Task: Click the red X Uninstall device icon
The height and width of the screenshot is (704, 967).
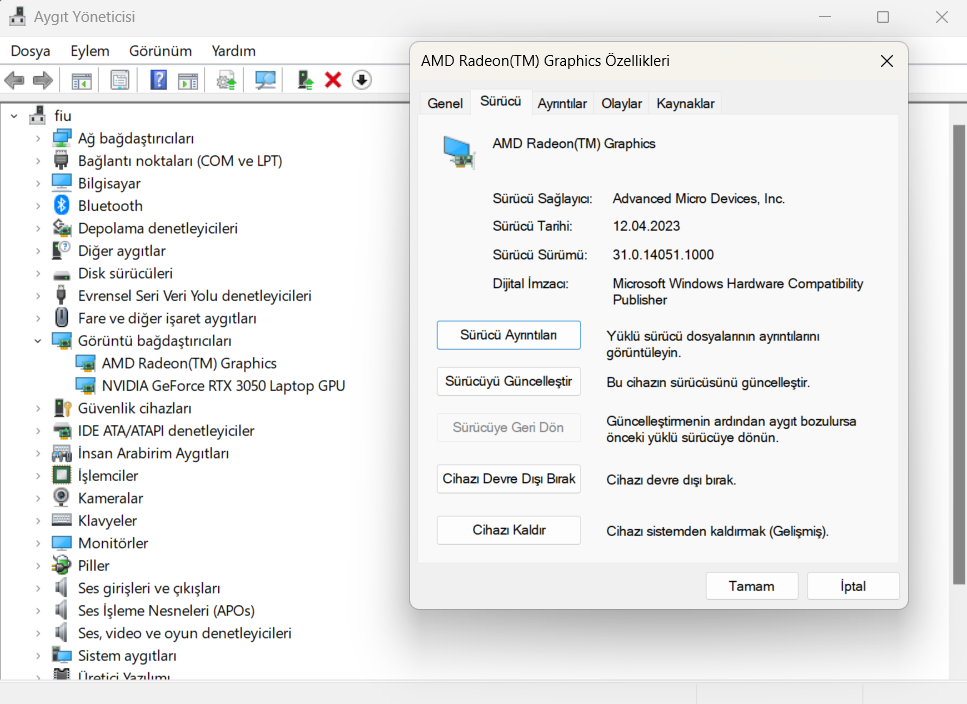Action: click(x=333, y=80)
